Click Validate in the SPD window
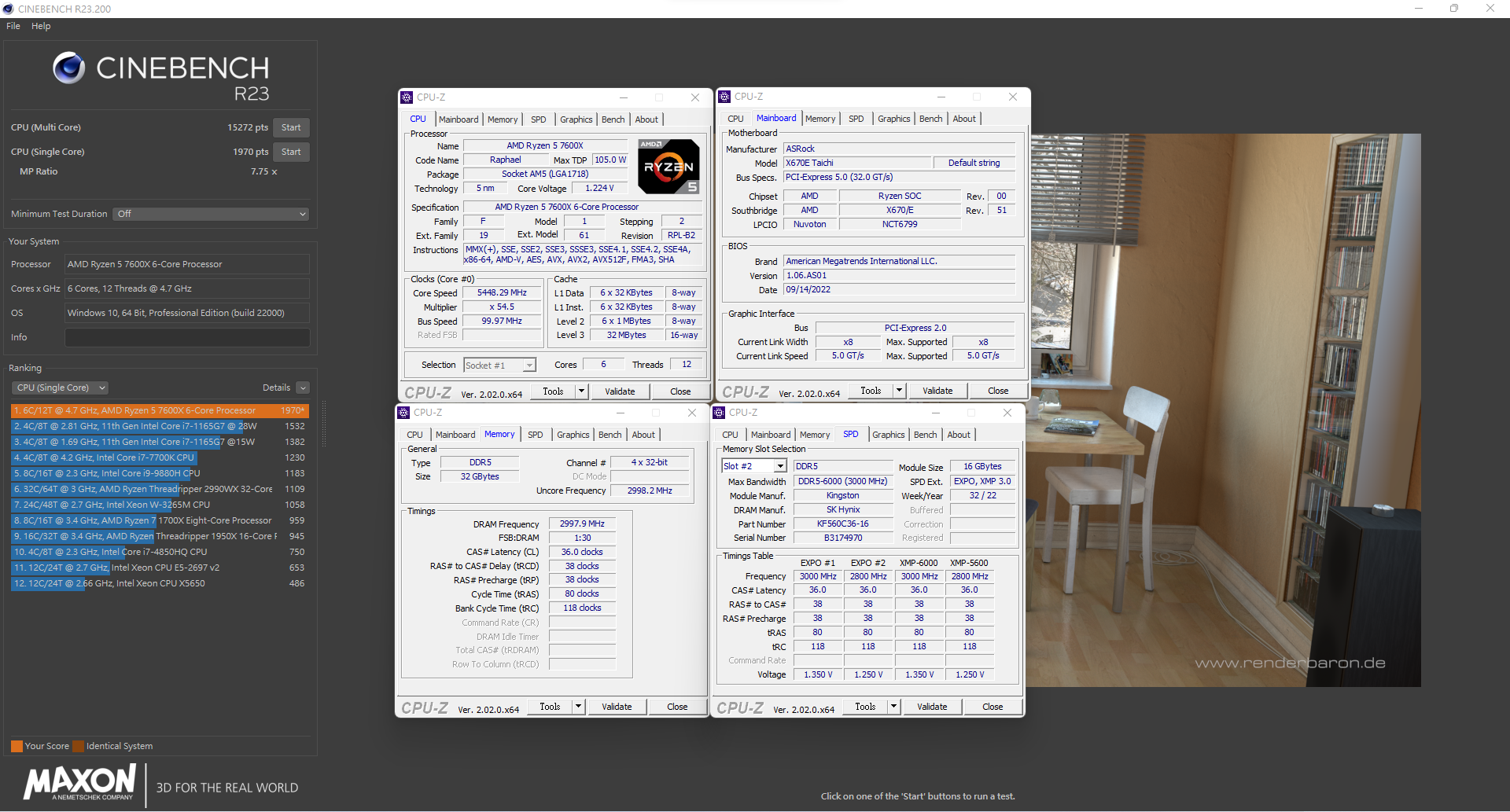Image resolution: width=1510 pixels, height=812 pixels. 932,707
